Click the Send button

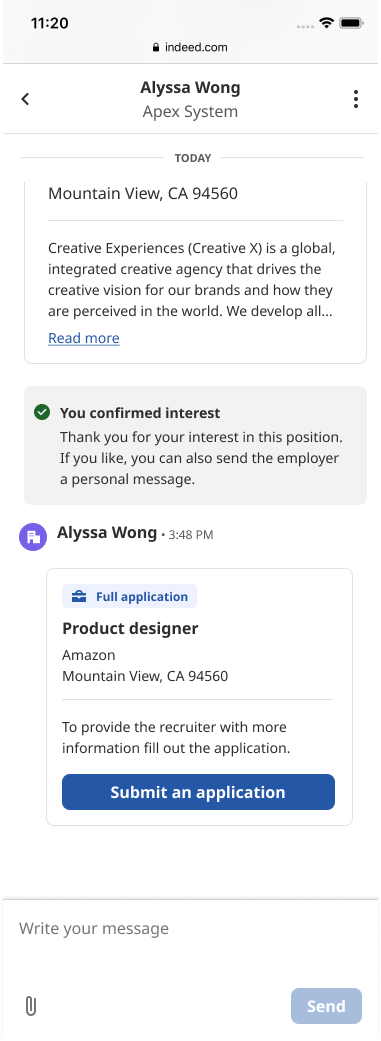(x=326, y=1006)
